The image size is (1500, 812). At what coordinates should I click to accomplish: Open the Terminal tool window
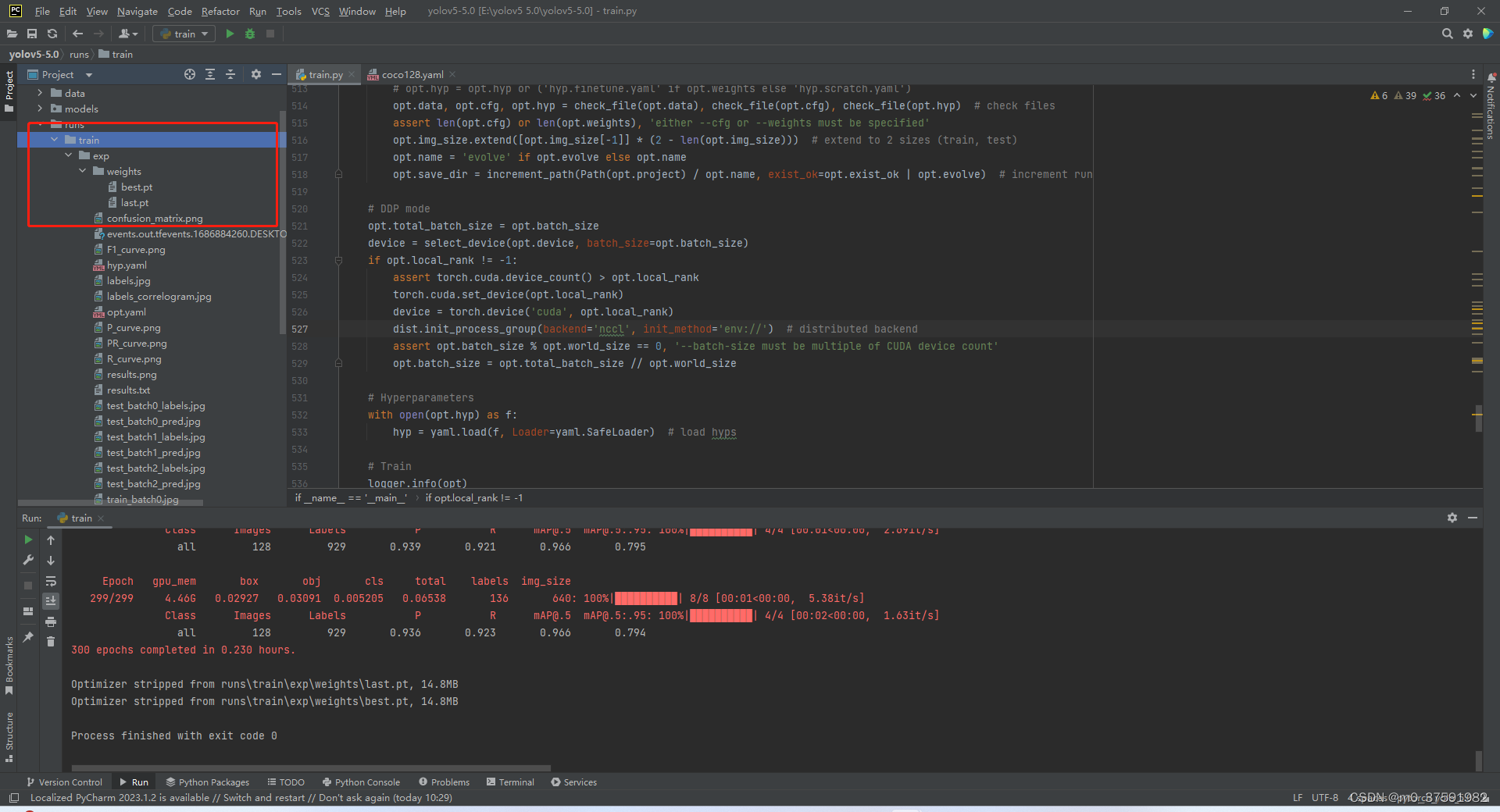coord(510,782)
